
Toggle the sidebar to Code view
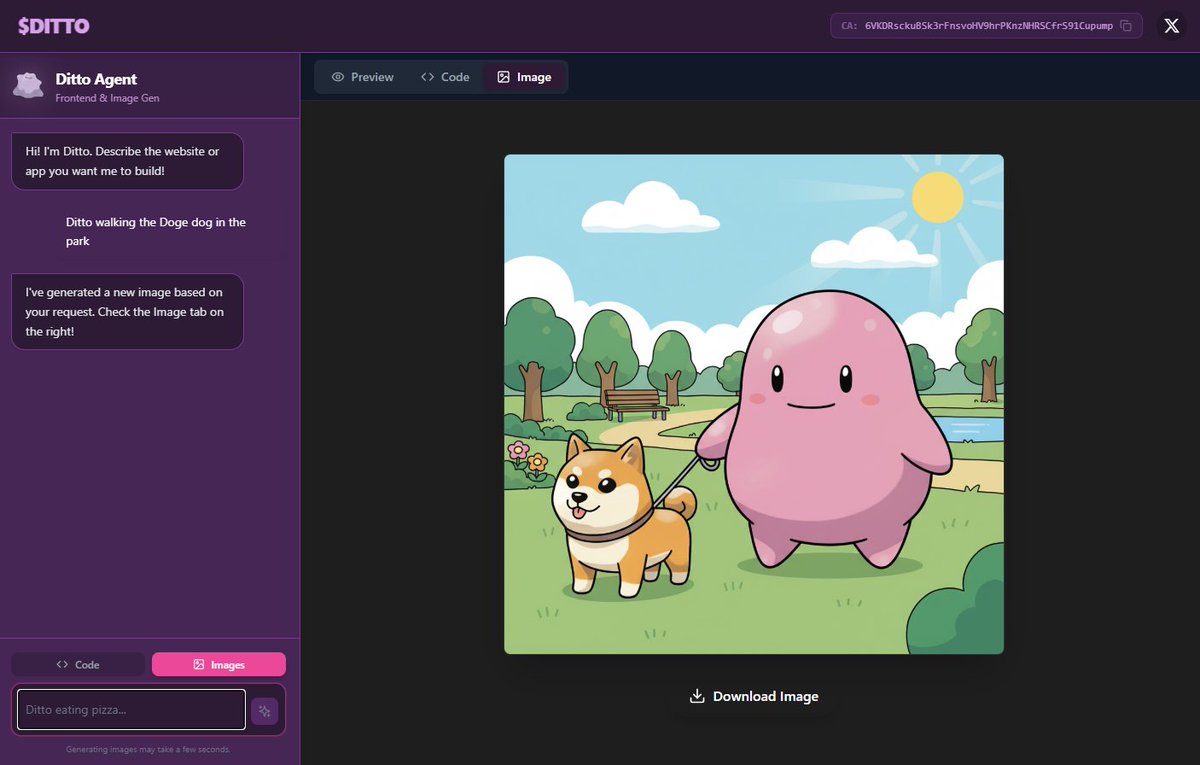[77, 663]
